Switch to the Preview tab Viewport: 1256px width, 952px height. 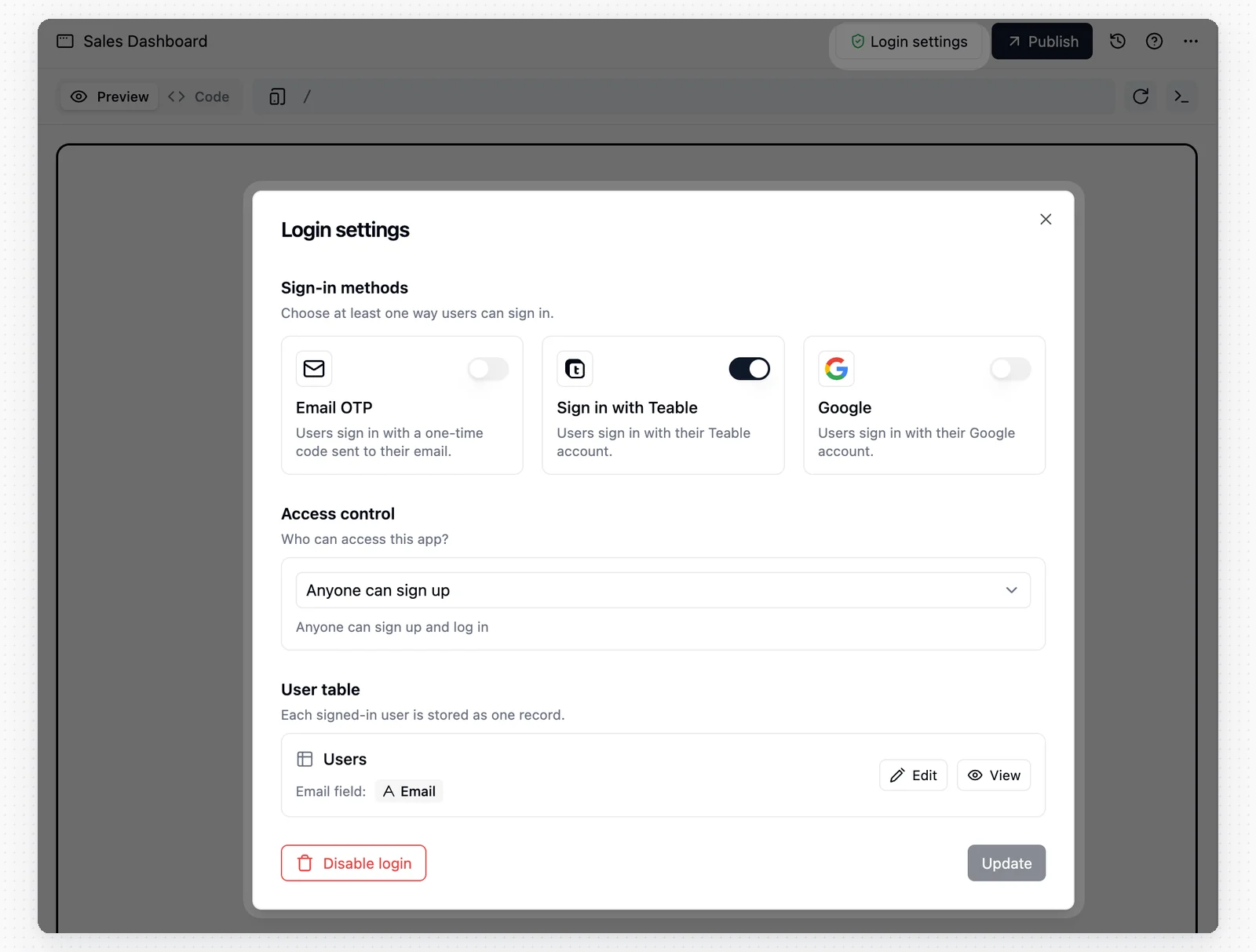pyautogui.click(x=110, y=97)
